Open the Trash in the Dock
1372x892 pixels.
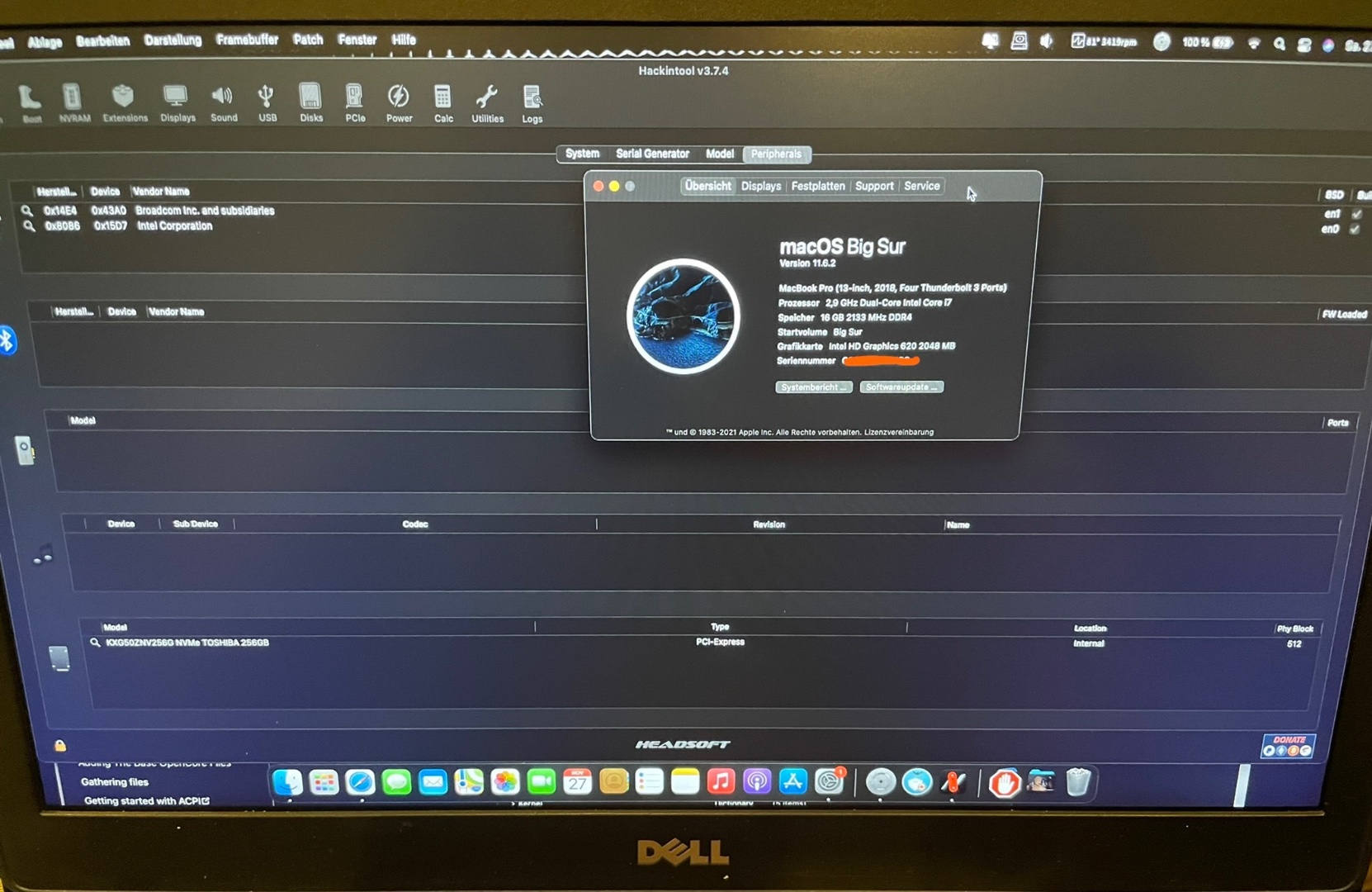pos(1078,781)
